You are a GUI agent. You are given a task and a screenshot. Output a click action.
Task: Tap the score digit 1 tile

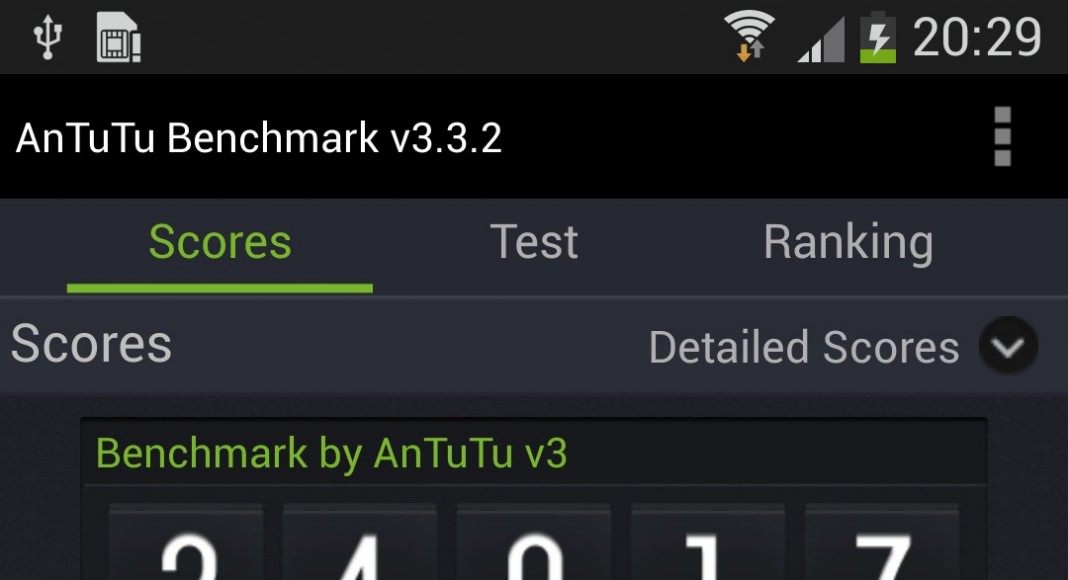[x=708, y=543]
